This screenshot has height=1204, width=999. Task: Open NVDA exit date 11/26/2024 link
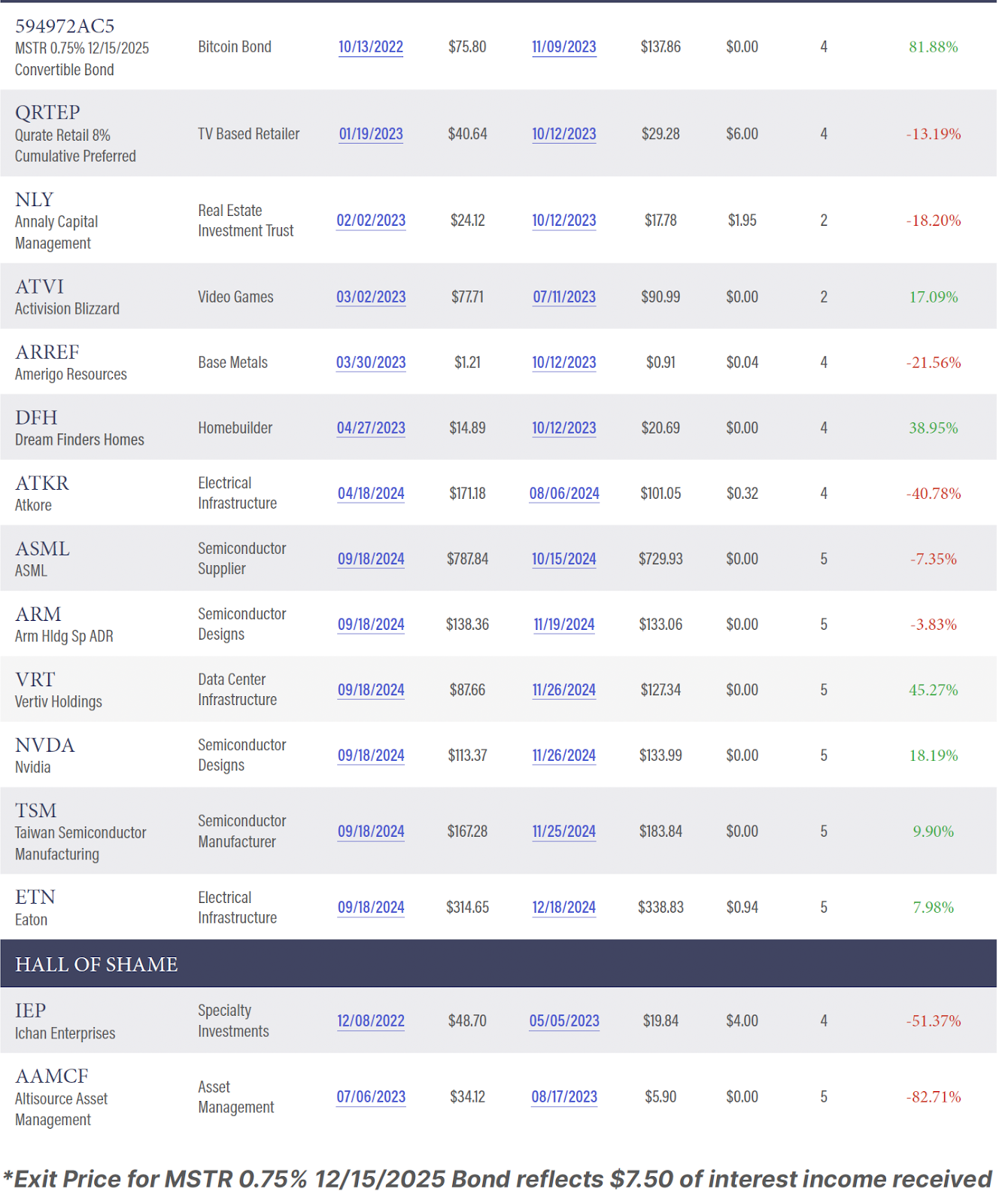click(564, 756)
